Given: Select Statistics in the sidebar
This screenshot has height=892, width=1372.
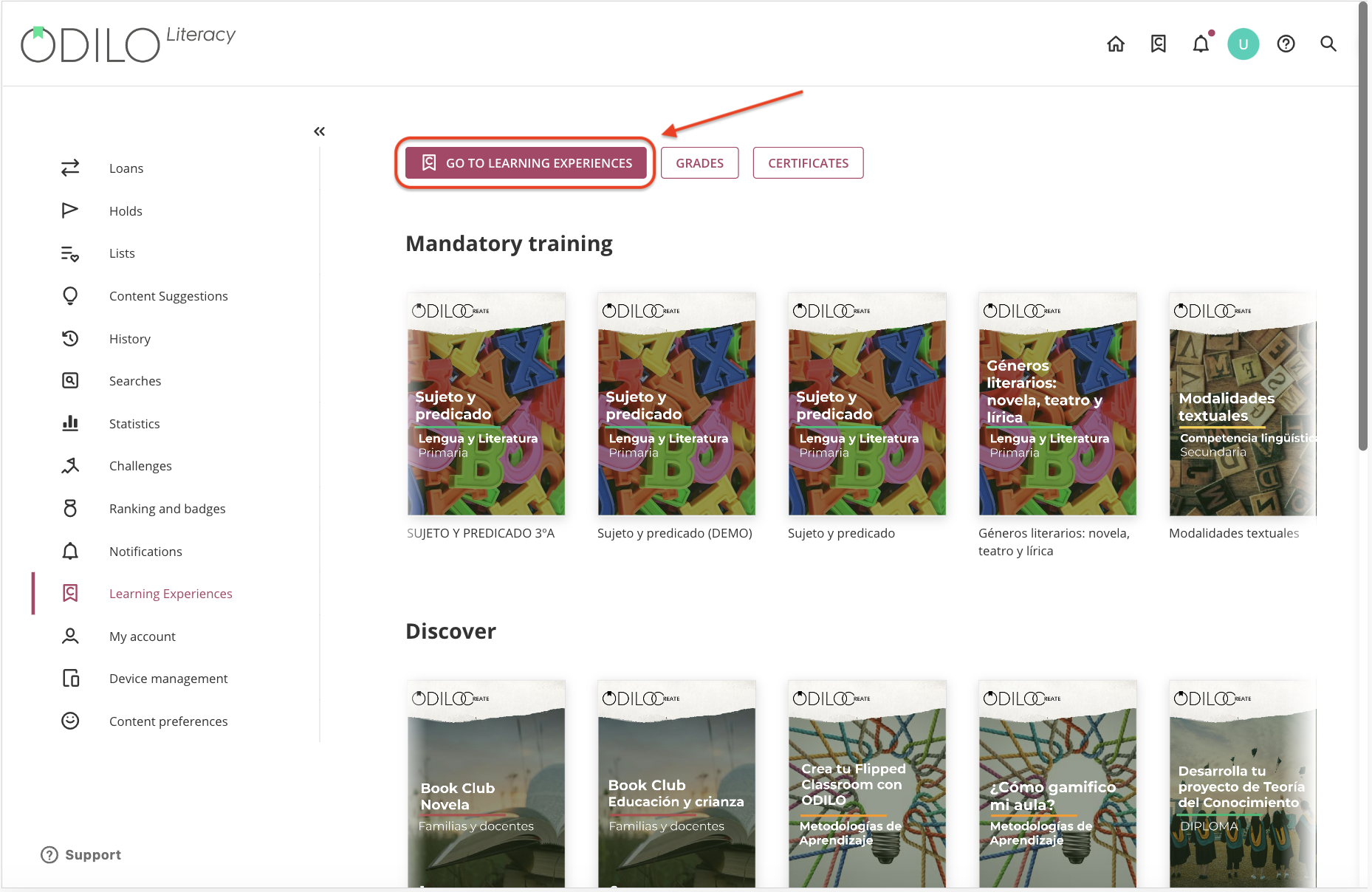Looking at the screenshot, I should pos(134,424).
